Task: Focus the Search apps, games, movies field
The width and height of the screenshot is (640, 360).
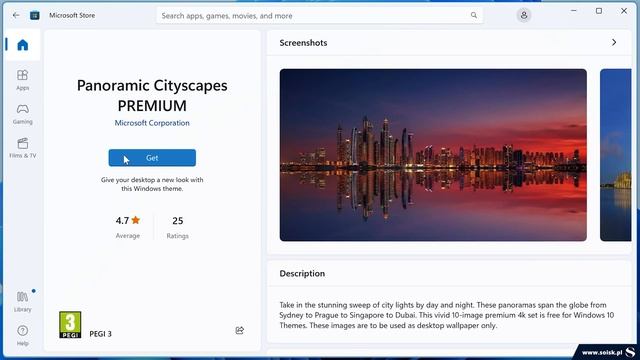Action: click(x=320, y=16)
